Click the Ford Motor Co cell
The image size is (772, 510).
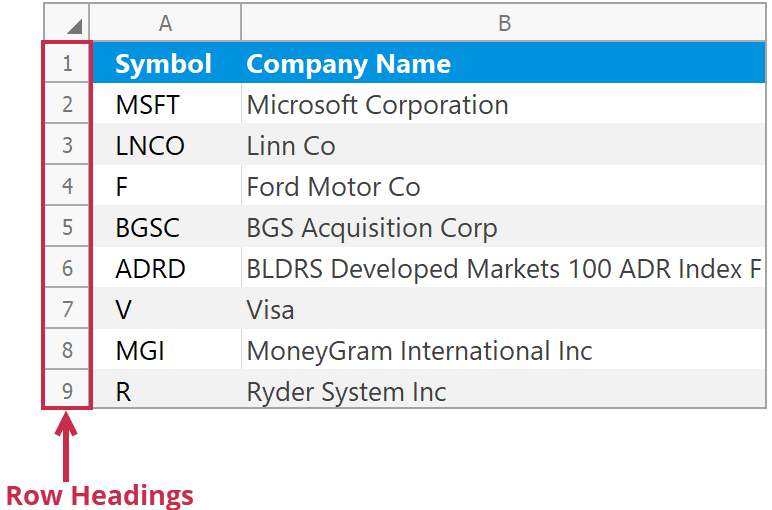[333, 187]
